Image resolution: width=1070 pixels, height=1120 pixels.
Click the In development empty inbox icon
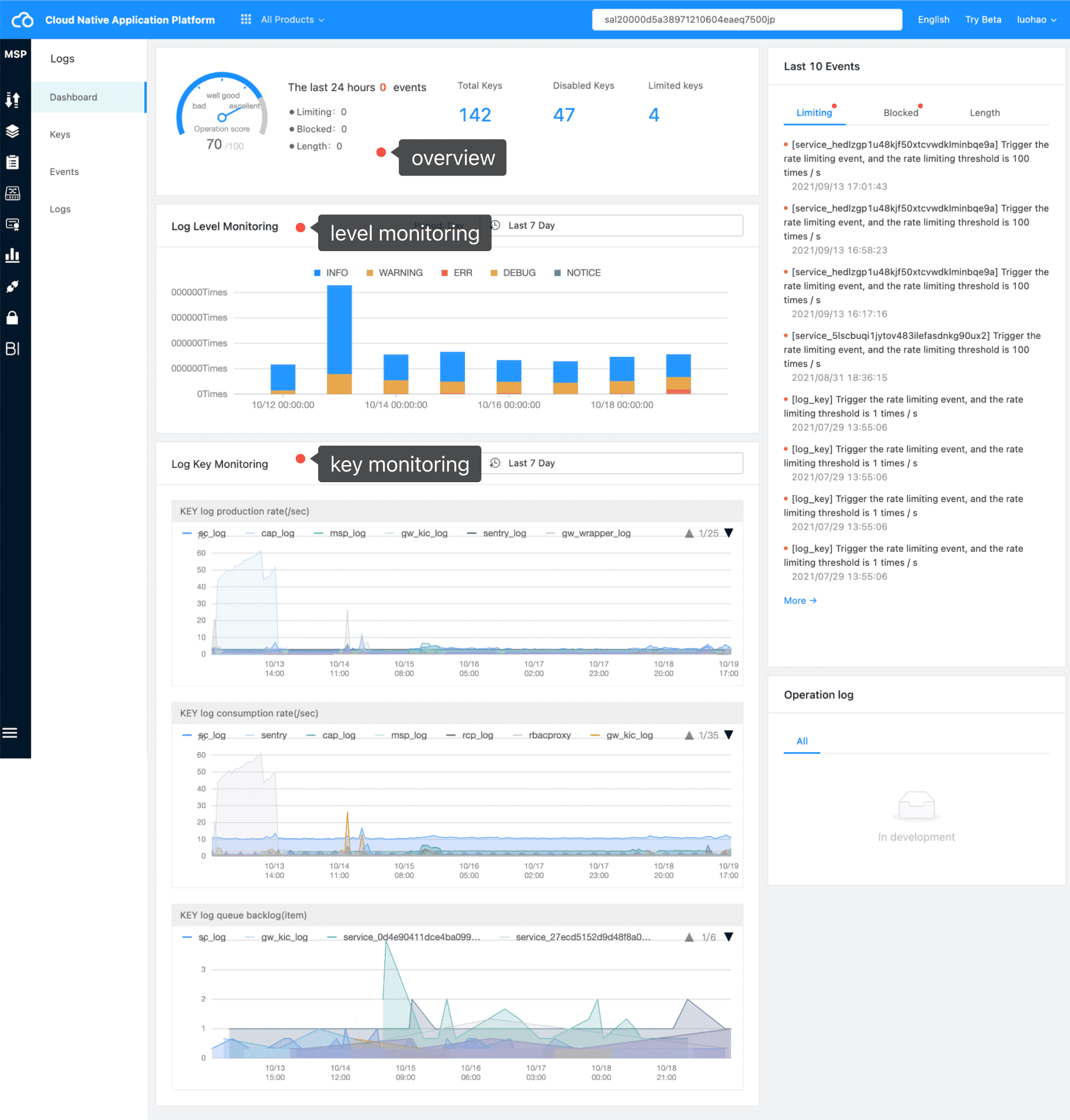click(916, 806)
